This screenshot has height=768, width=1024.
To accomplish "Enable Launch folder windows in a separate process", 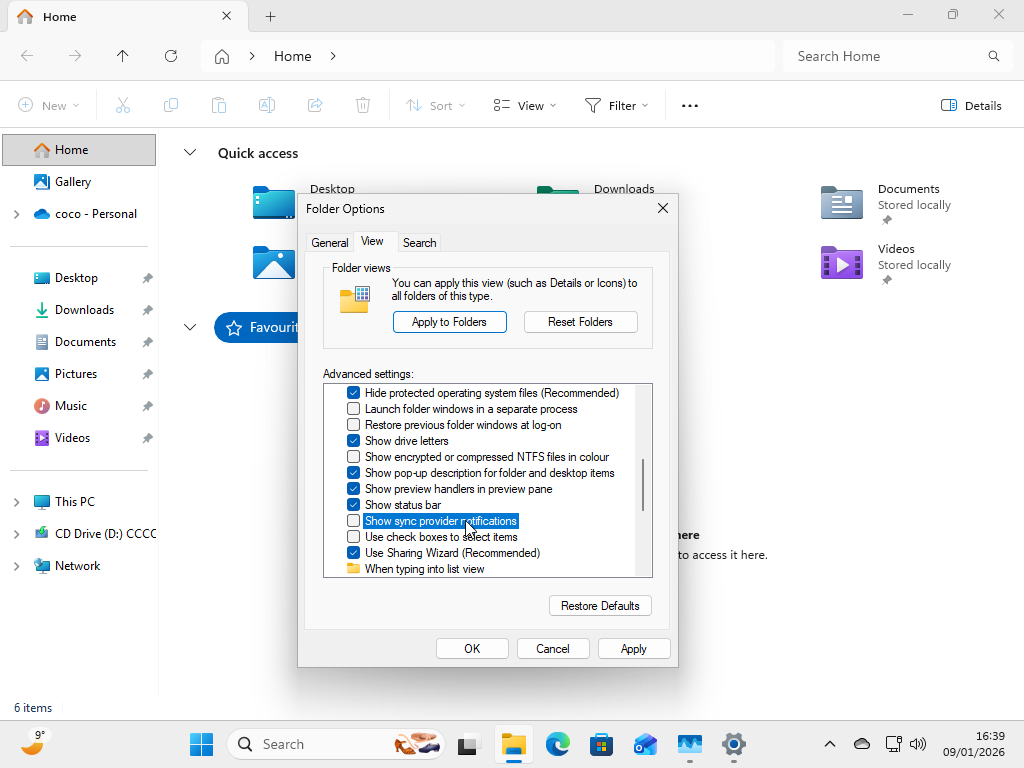I will (x=353, y=408).
